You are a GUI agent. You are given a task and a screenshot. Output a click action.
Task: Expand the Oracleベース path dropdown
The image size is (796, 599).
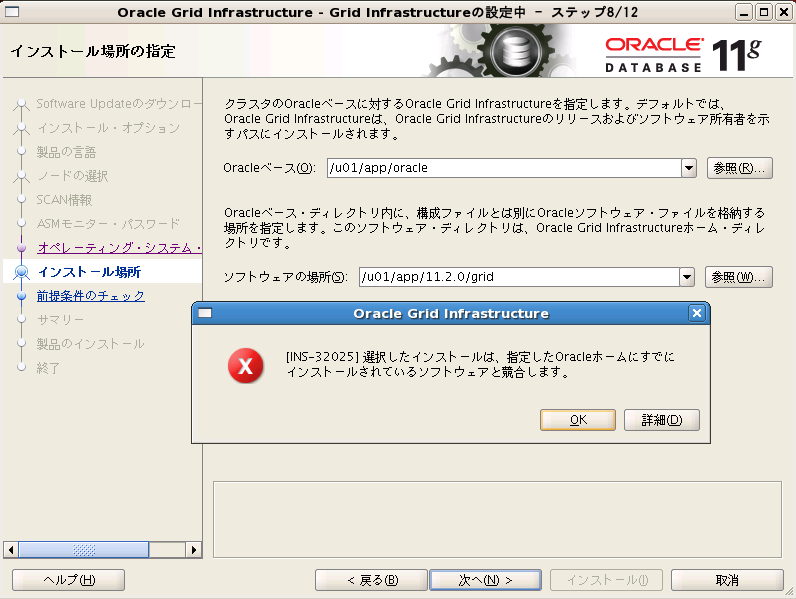(689, 168)
